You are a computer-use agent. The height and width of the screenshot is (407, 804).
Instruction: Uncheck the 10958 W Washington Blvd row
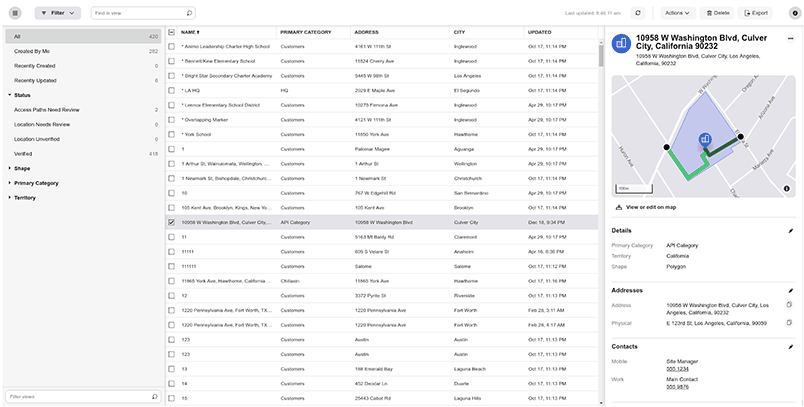coord(171,222)
